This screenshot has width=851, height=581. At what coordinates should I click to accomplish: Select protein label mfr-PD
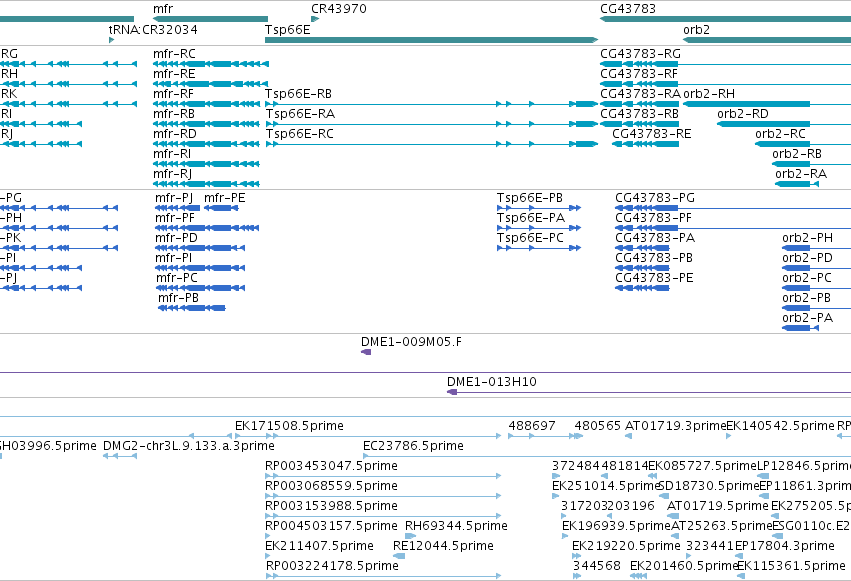pyautogui.click(x=176, y=238)
